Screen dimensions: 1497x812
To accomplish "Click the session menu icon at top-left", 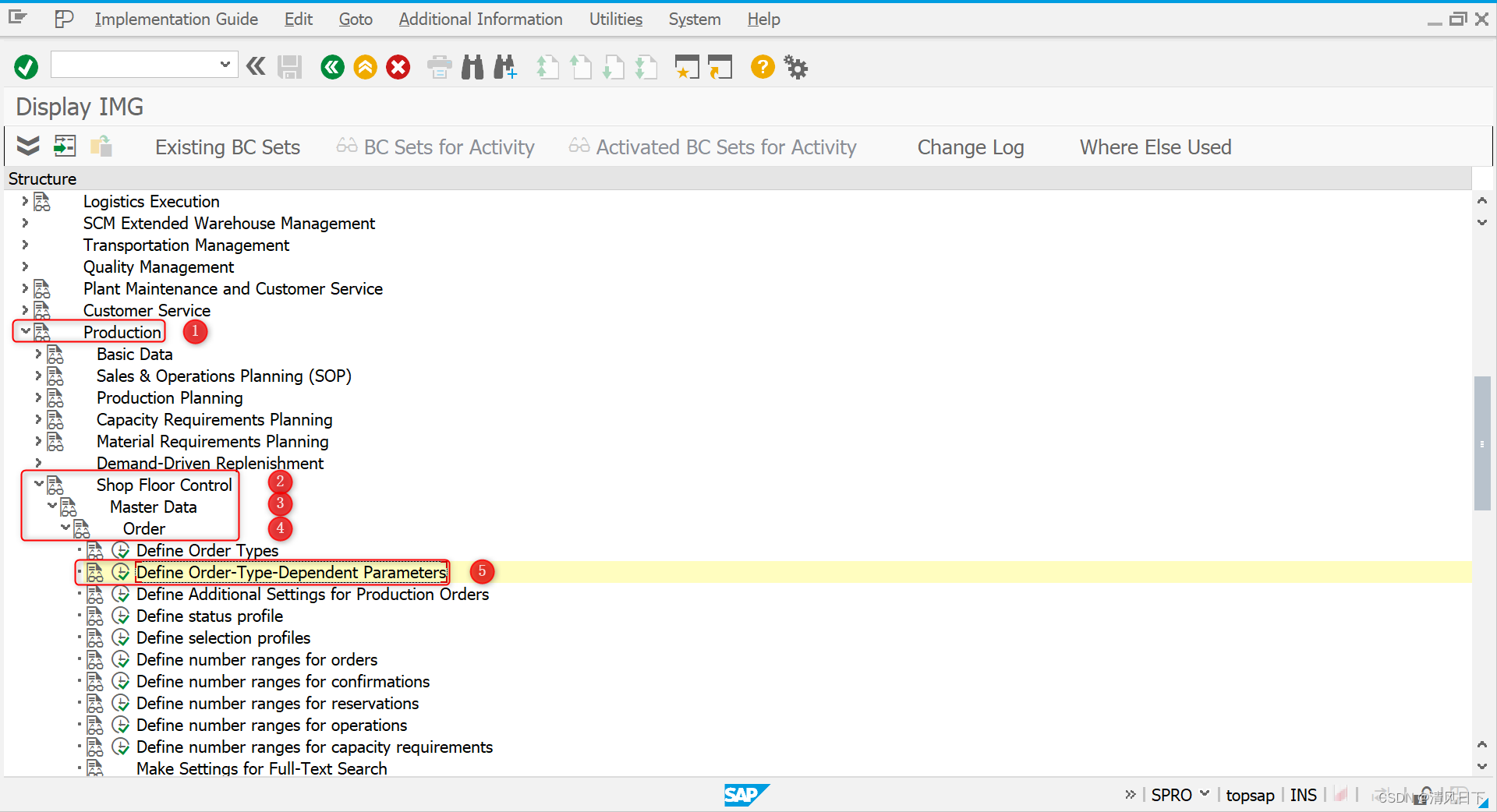I will [18, 17].
